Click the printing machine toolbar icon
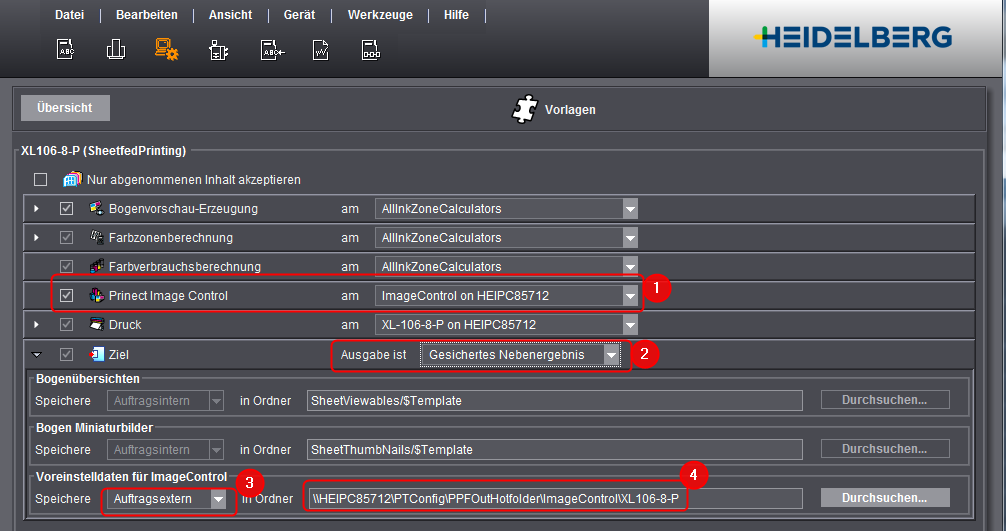Viewport: 1006px width, 531px height. (x=219, y=49)
